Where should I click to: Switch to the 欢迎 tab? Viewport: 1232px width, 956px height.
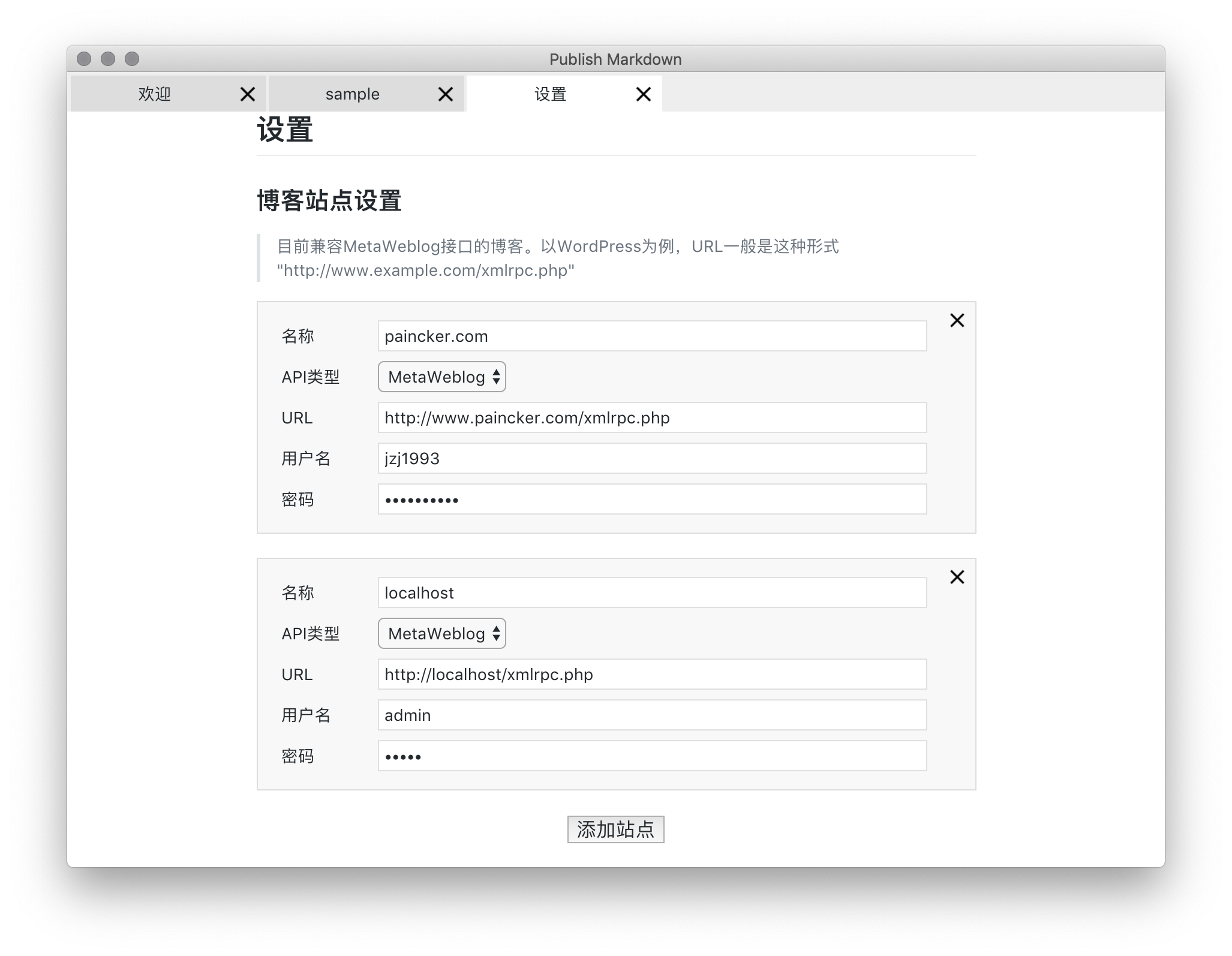click(155, 94)
